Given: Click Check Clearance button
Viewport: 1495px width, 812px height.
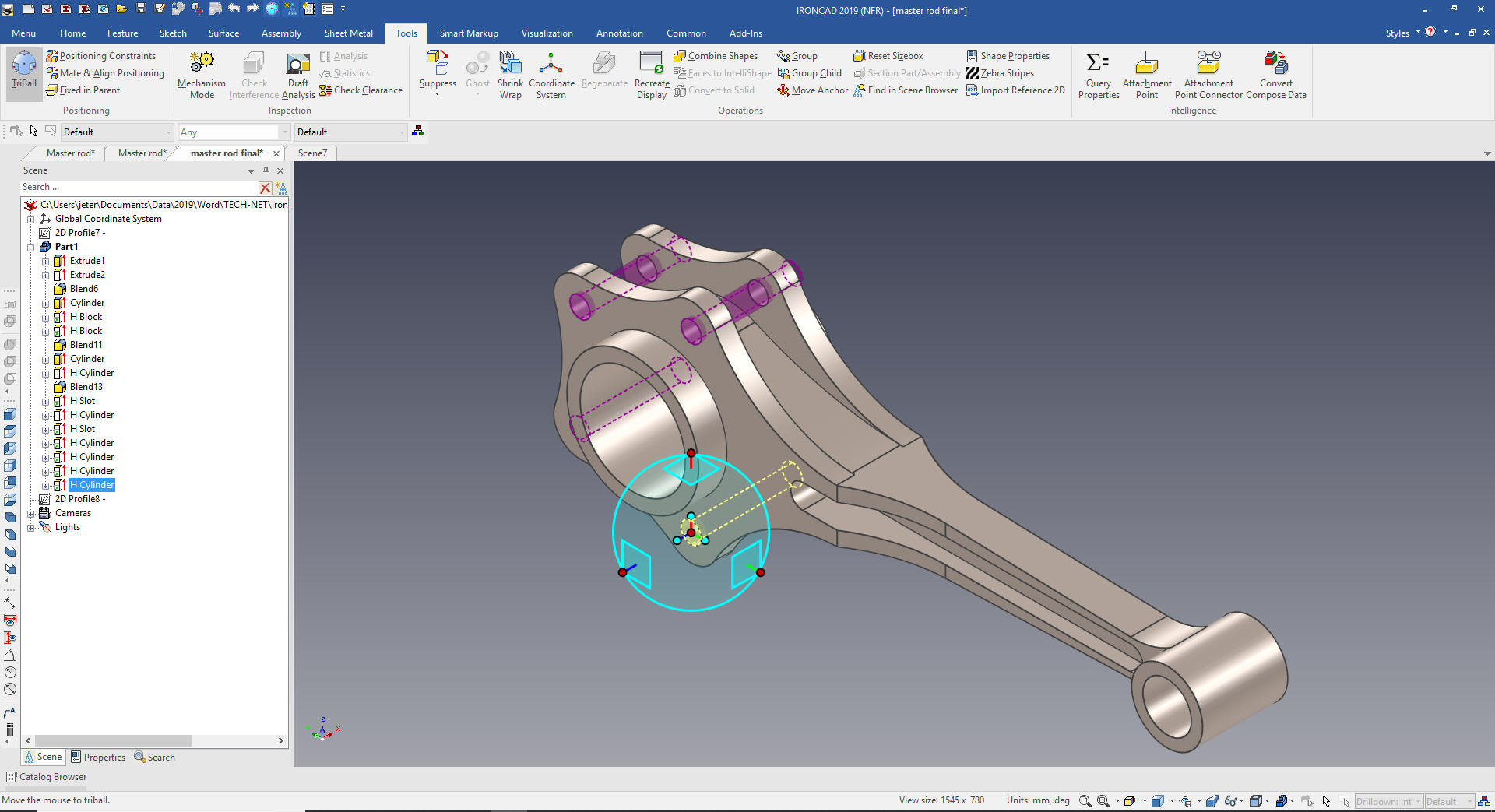Looking at the screenshot, I should pyautogui.click(x=361, y=90).
